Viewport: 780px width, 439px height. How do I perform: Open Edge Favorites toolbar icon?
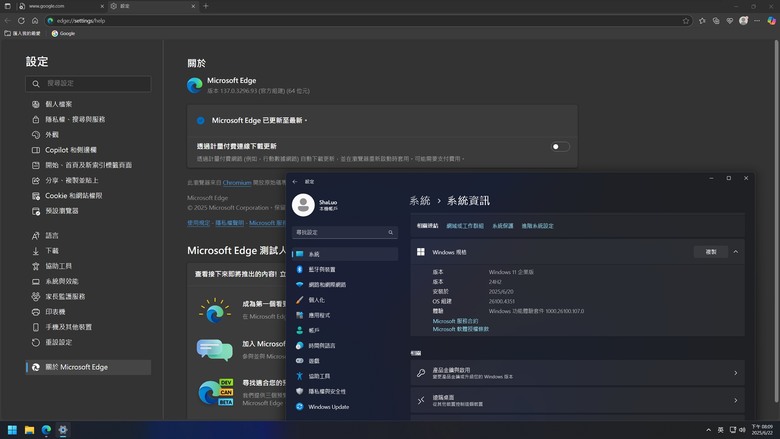(x=702, y=21)
